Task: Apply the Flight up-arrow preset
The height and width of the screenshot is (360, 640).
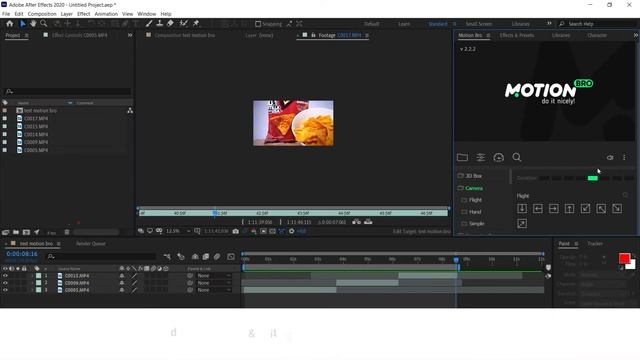Action: pyautogui.click(x=569, y=209)
